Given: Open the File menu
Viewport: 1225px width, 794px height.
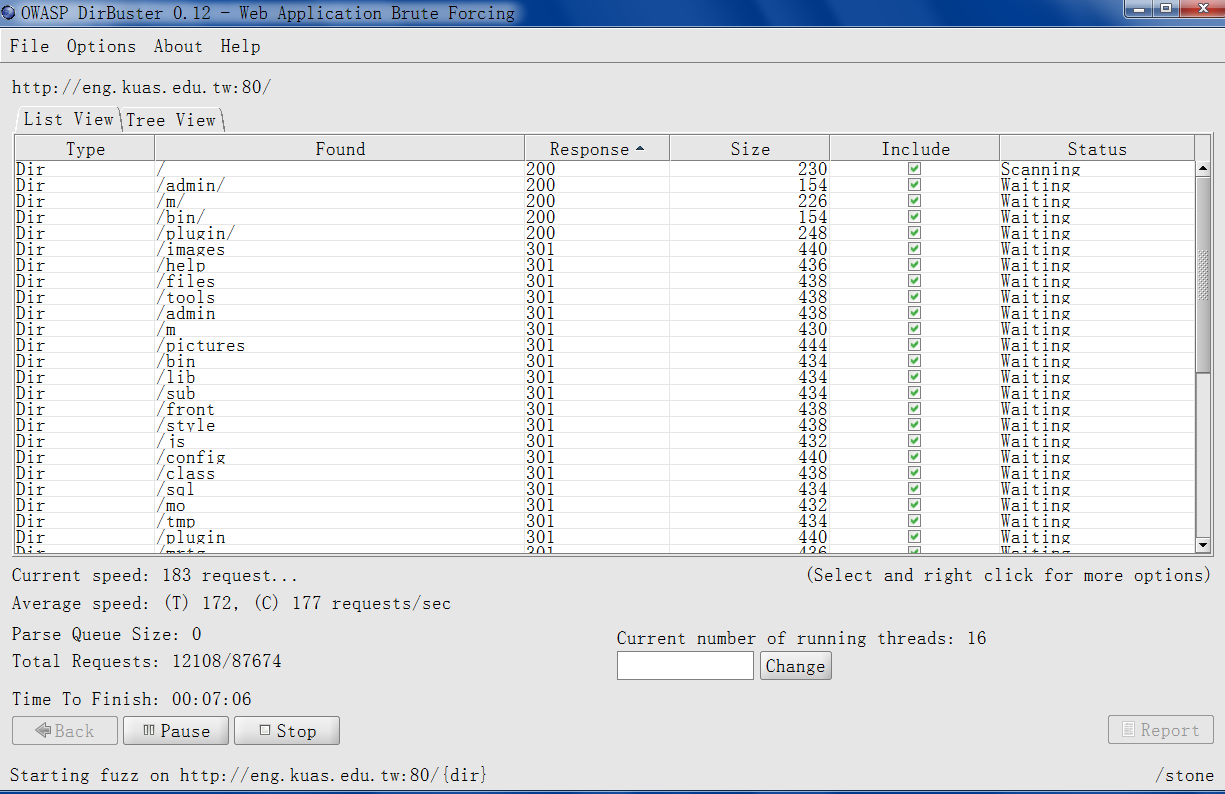Looking at the screenshot, I should 29,46.
